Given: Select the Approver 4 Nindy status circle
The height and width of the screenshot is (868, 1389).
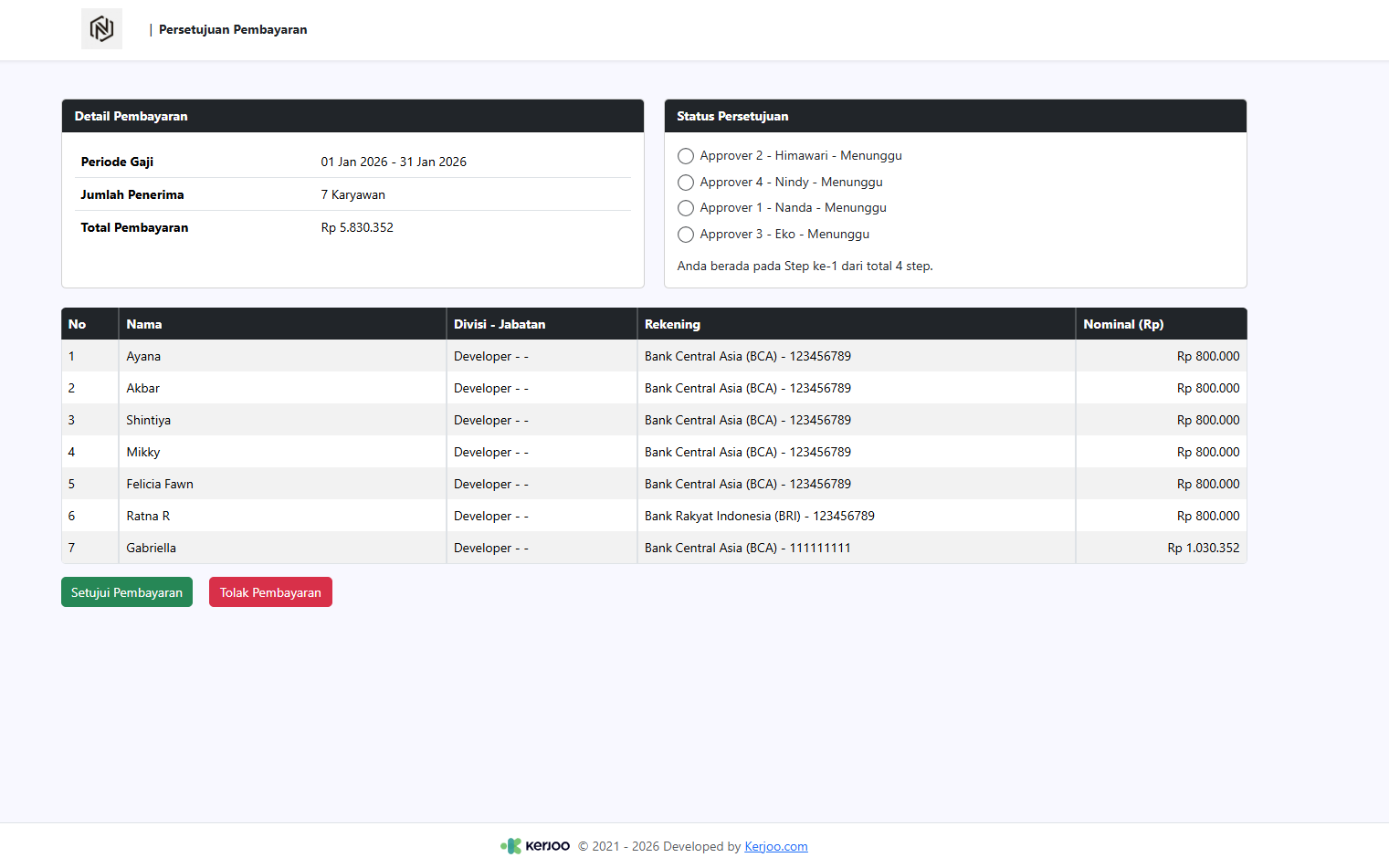Looking at the screenshot, I should 686,183.
